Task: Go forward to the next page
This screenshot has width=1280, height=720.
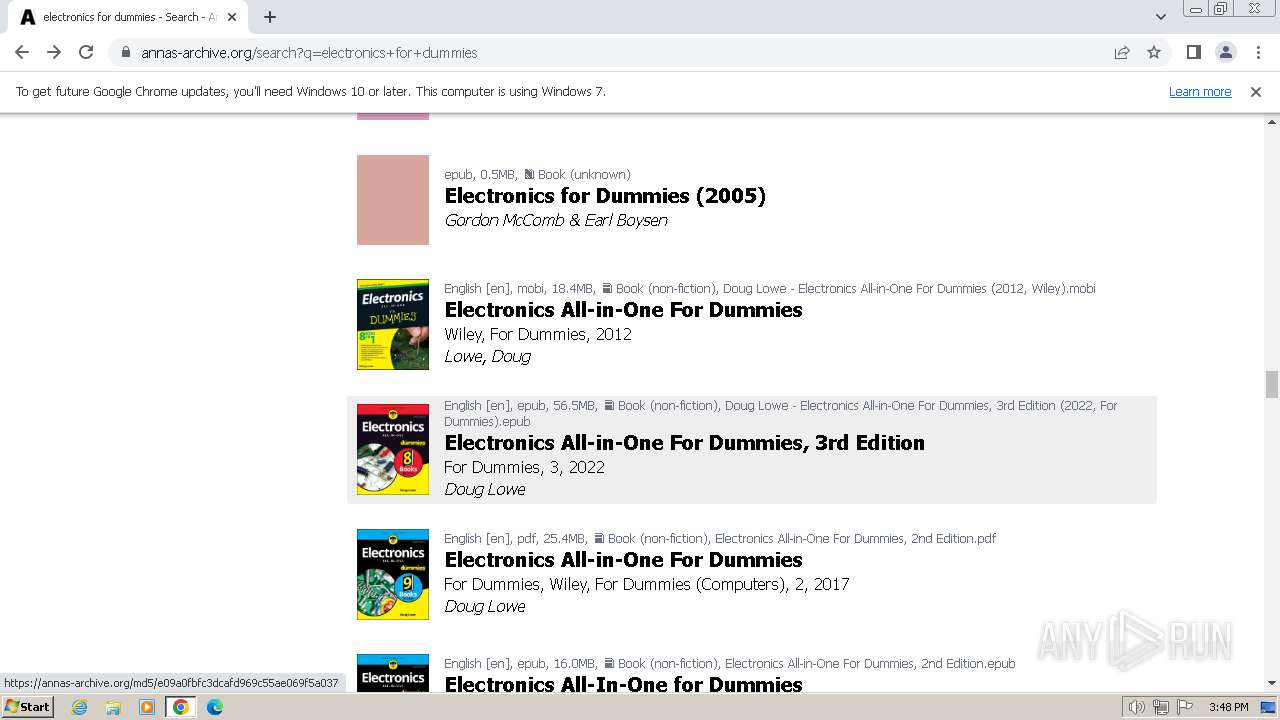Action: coord(54,52)
